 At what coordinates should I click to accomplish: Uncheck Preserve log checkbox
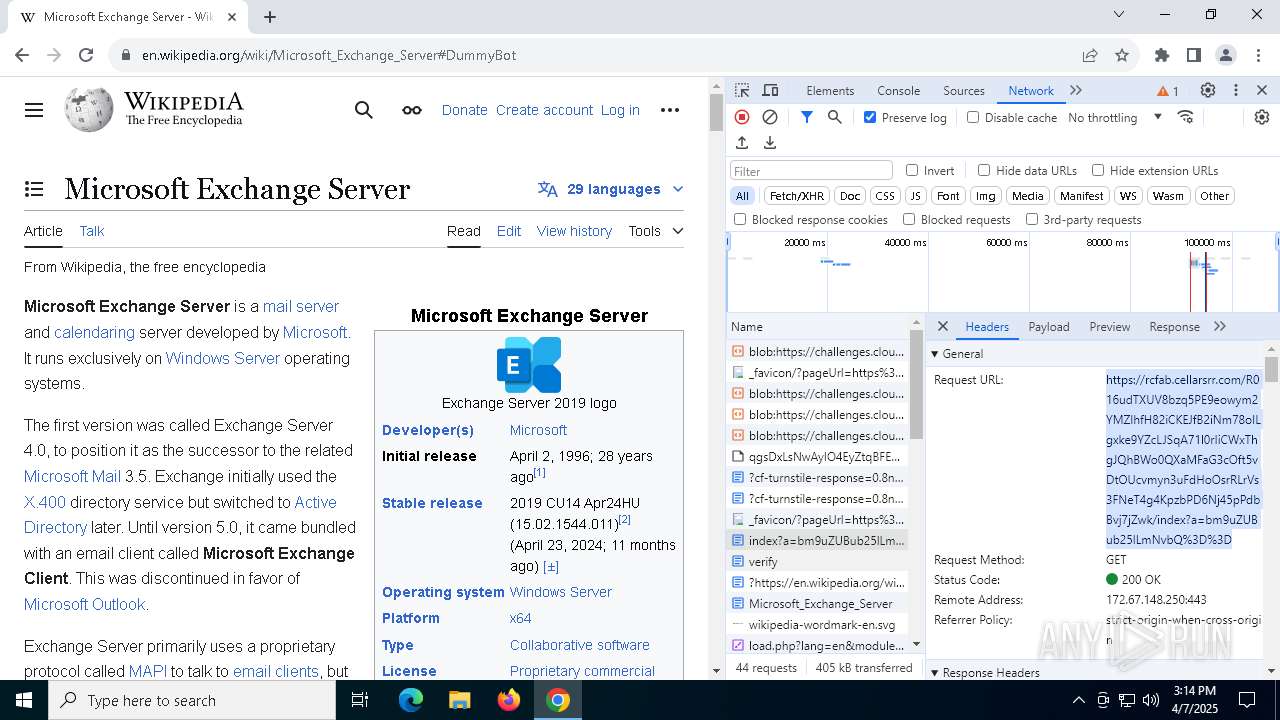pos(870,117)
